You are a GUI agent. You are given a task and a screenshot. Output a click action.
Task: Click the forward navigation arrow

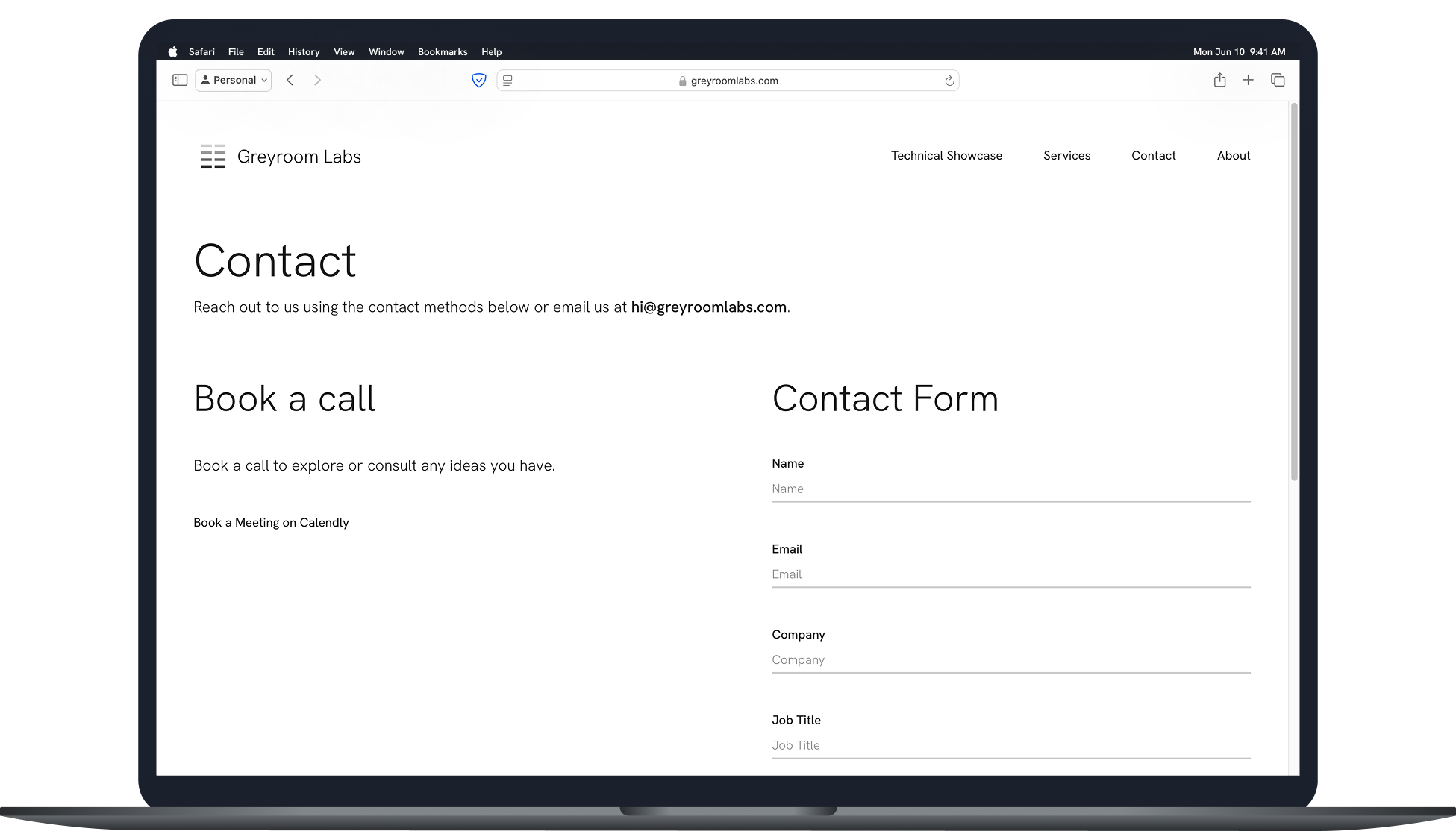click(317, 80)
